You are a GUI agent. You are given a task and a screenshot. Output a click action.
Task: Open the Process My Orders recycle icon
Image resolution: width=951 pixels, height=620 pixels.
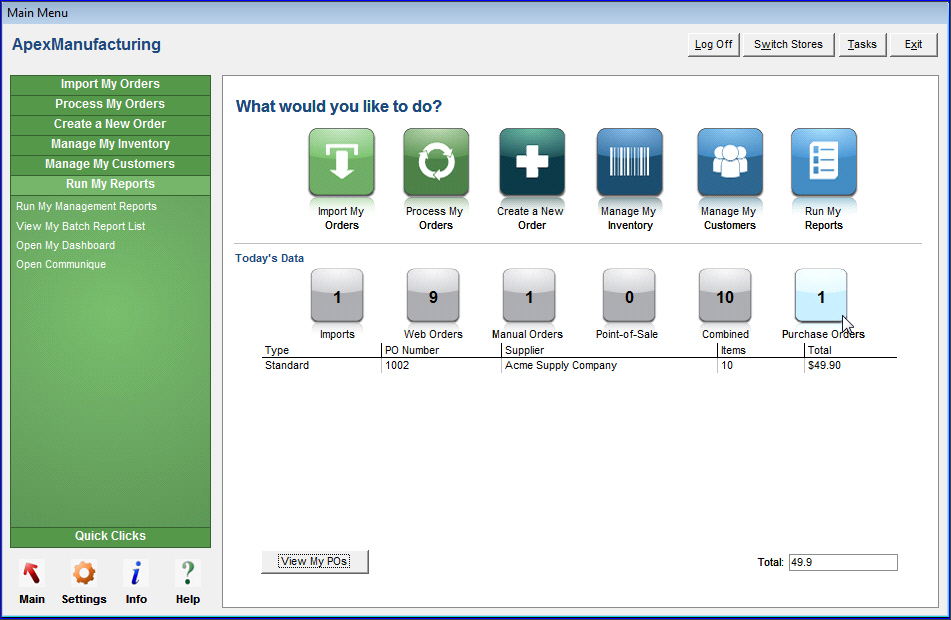click(x=435, y=162)
